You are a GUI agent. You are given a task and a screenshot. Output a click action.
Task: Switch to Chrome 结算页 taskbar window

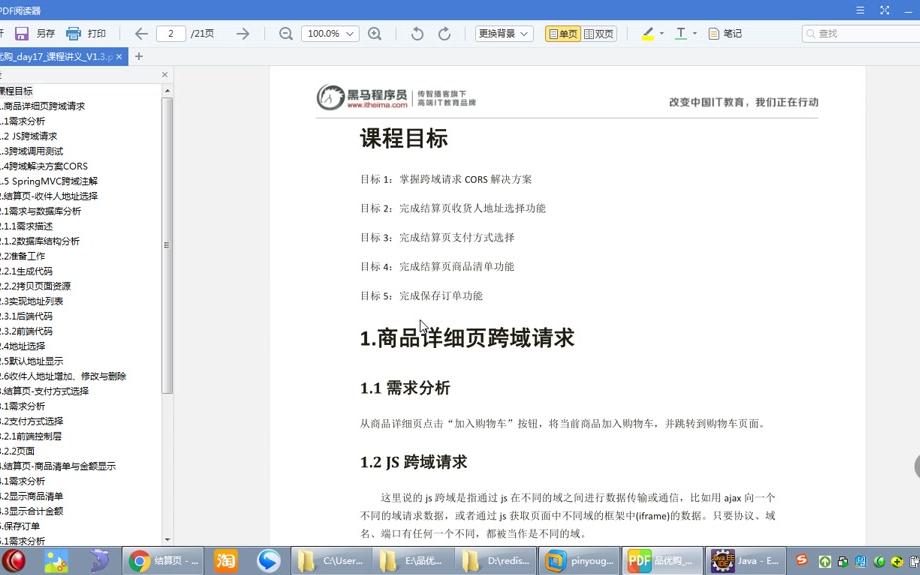point(164,561)
